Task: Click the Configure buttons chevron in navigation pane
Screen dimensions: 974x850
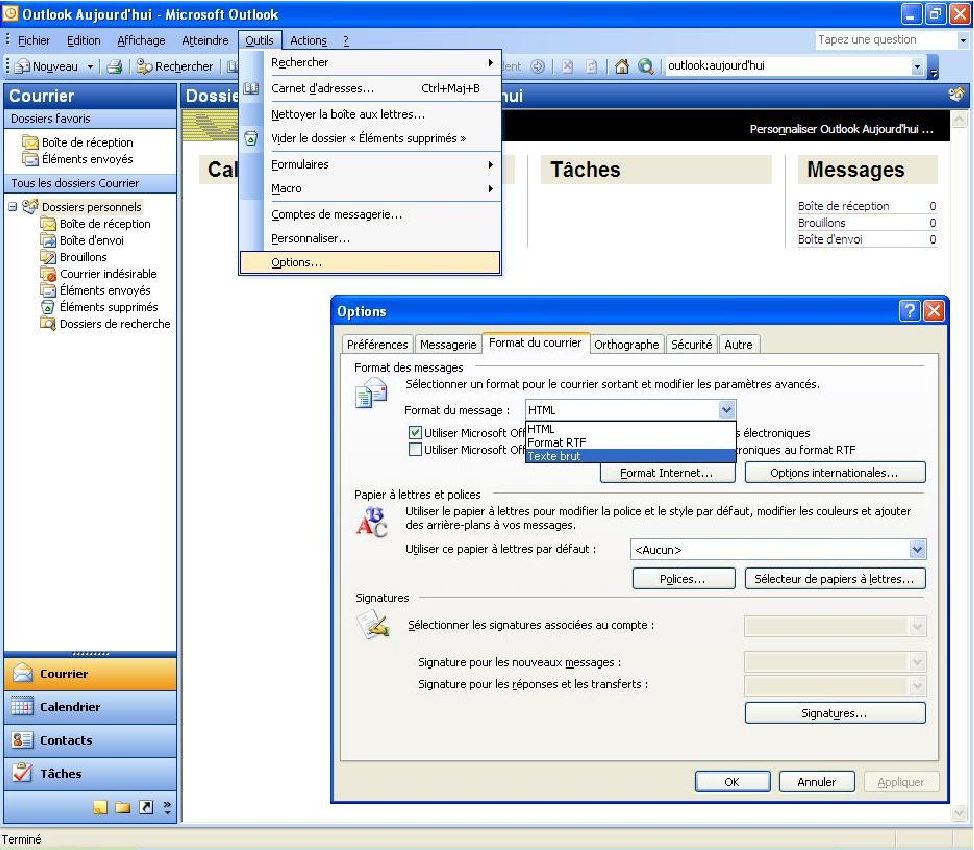Action: coord(167,807)
